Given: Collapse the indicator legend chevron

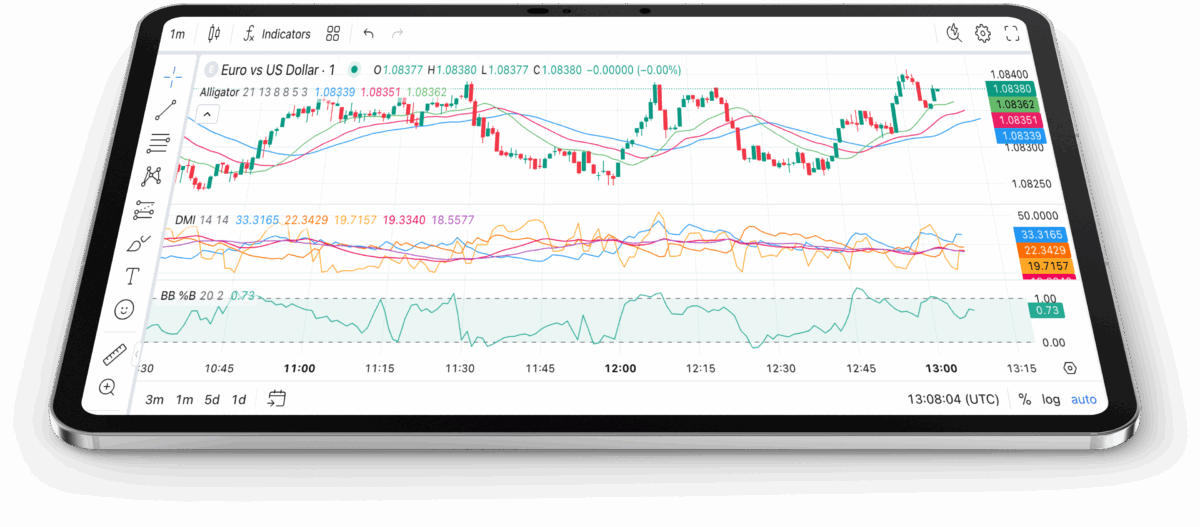Looking at the screenshot, I should [207, 115].
